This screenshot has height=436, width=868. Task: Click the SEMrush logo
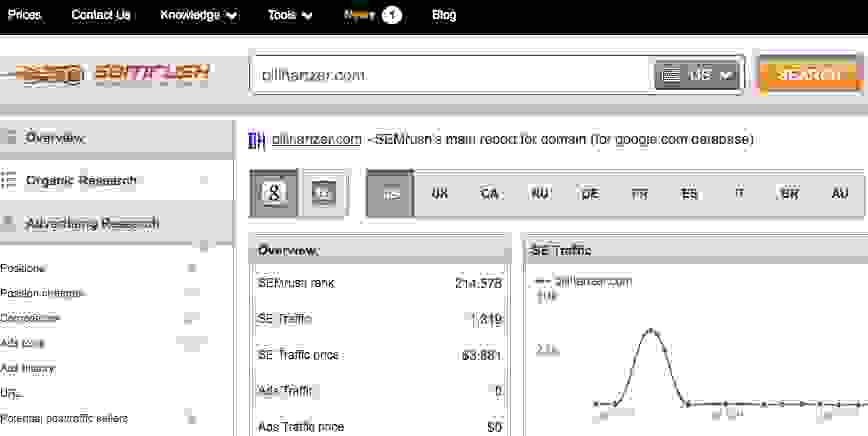point(113,73)
